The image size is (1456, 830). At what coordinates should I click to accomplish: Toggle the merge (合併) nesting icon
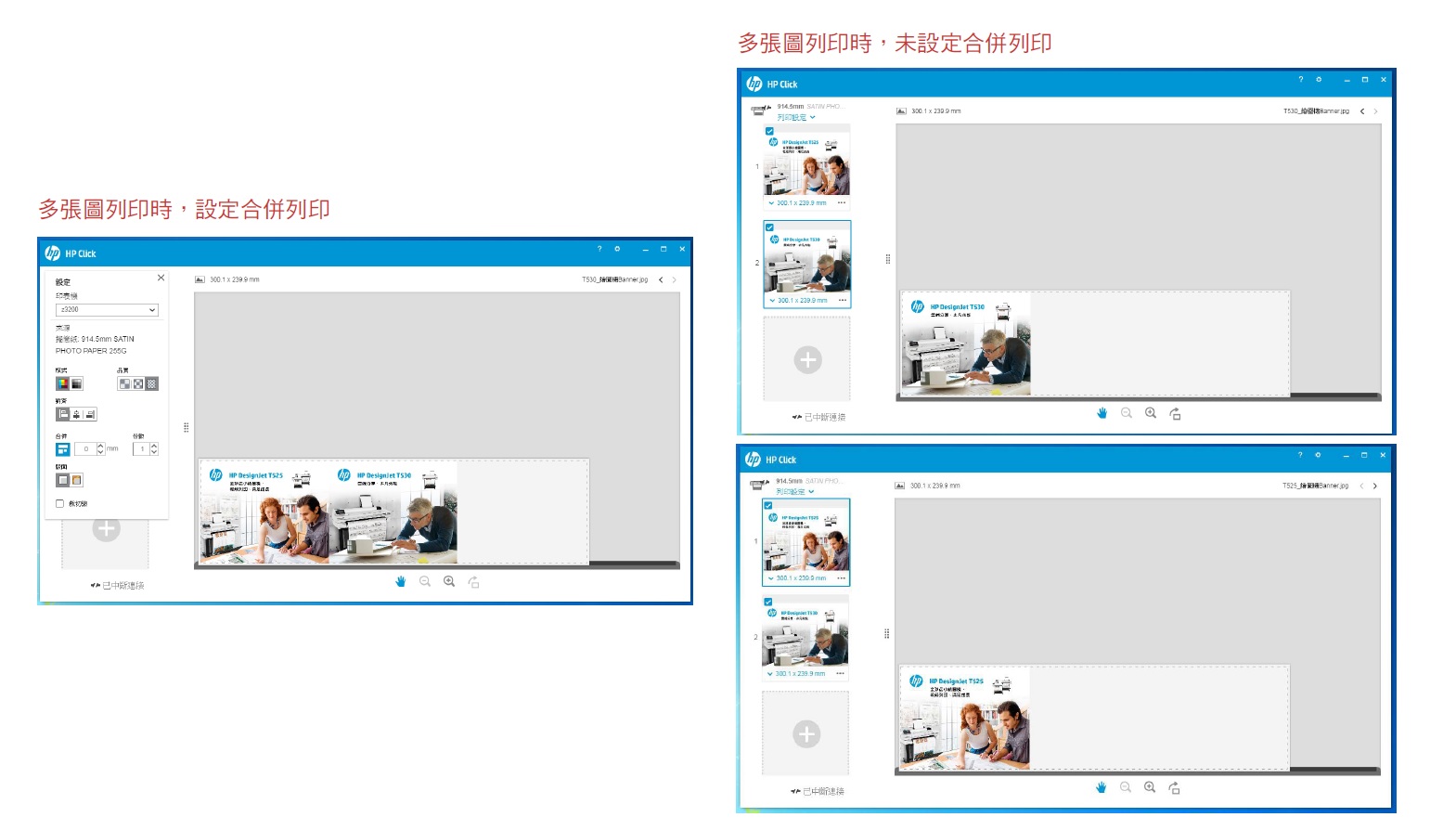[x=62, y=449]
